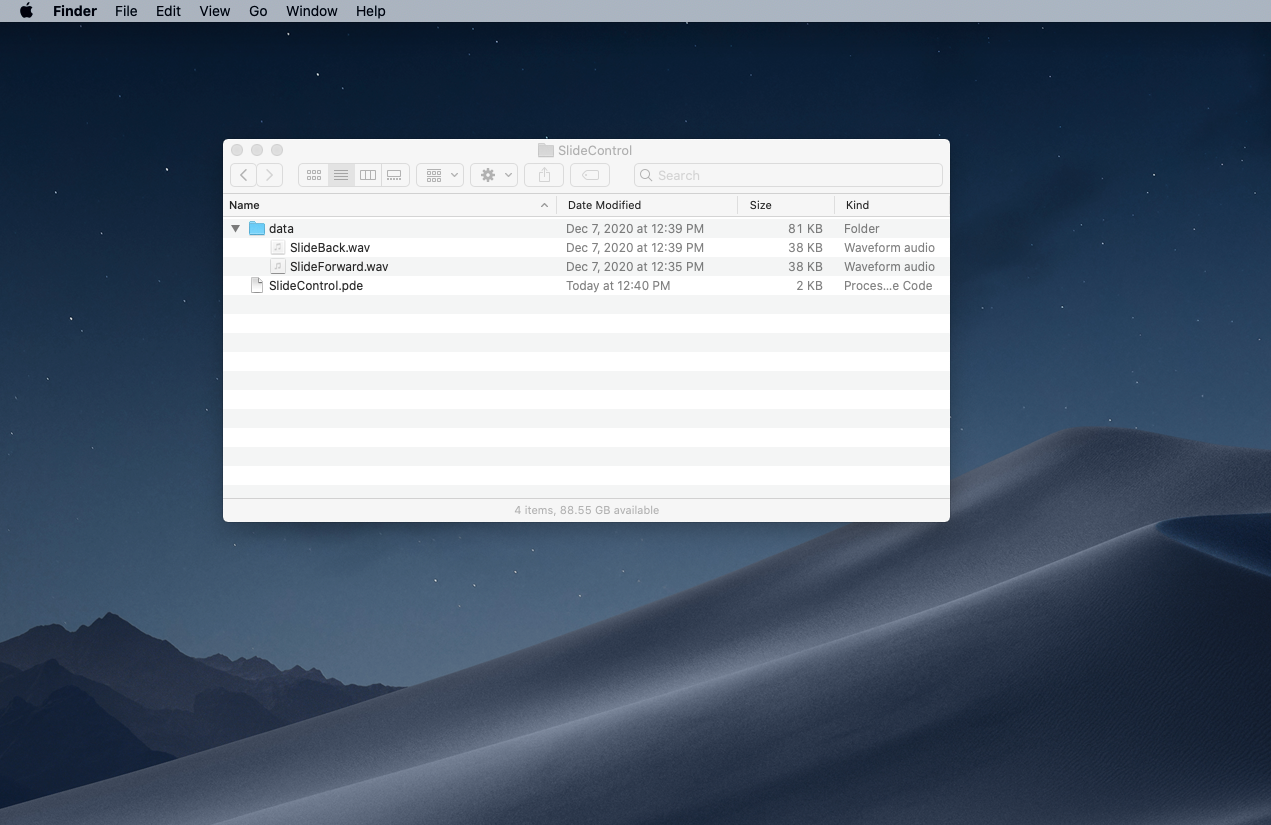Click the Edit Tags button
Image resolution: width=1271 pixels, height=825 pixels.
click(x=590, y=175)
